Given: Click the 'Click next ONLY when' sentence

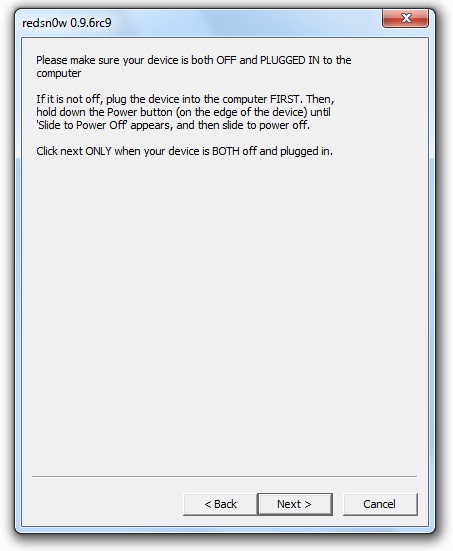Looking at the screenshot, I should tap(185, 151).
